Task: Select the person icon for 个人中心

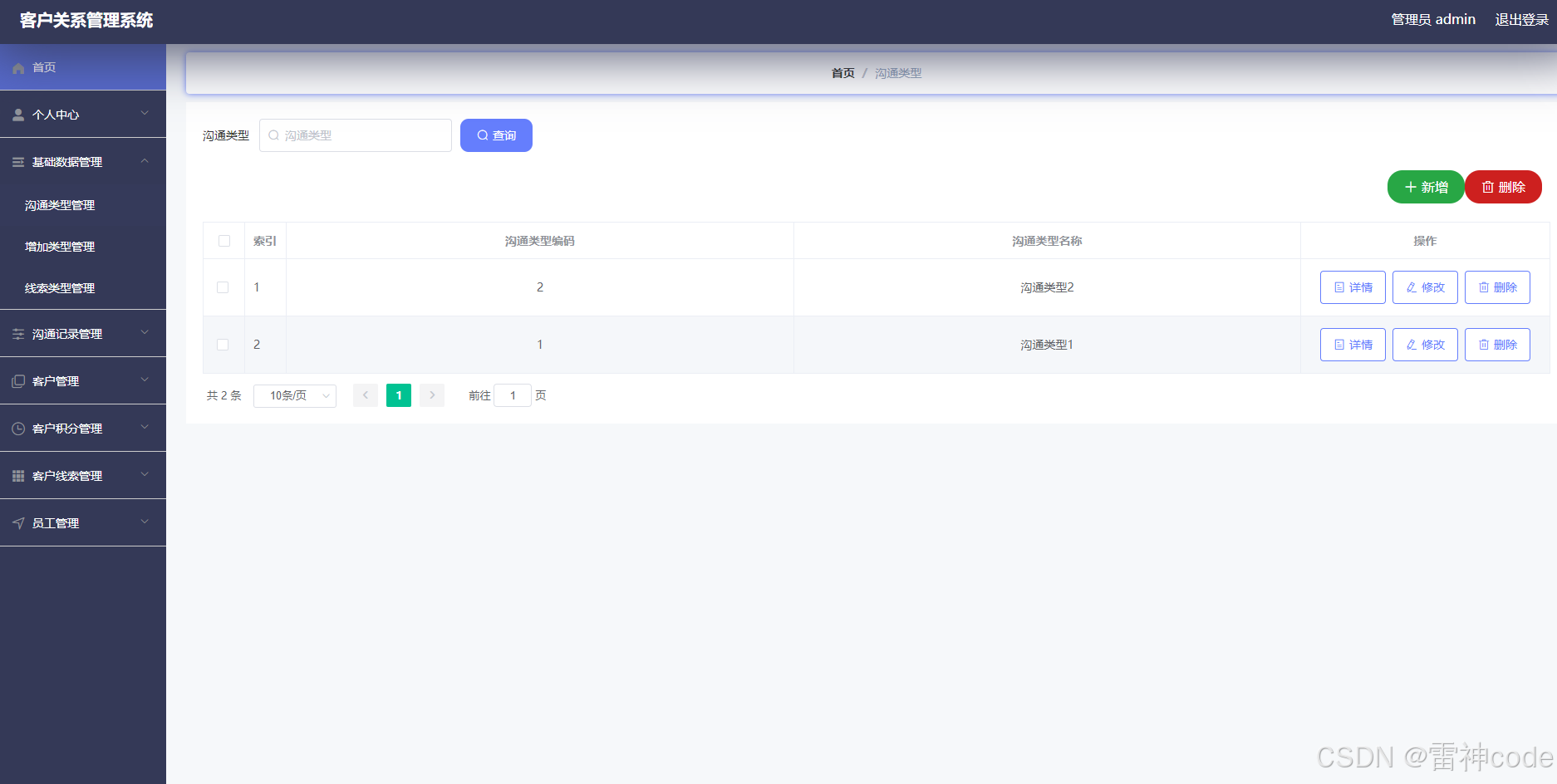Action: (x=17, y=114)
